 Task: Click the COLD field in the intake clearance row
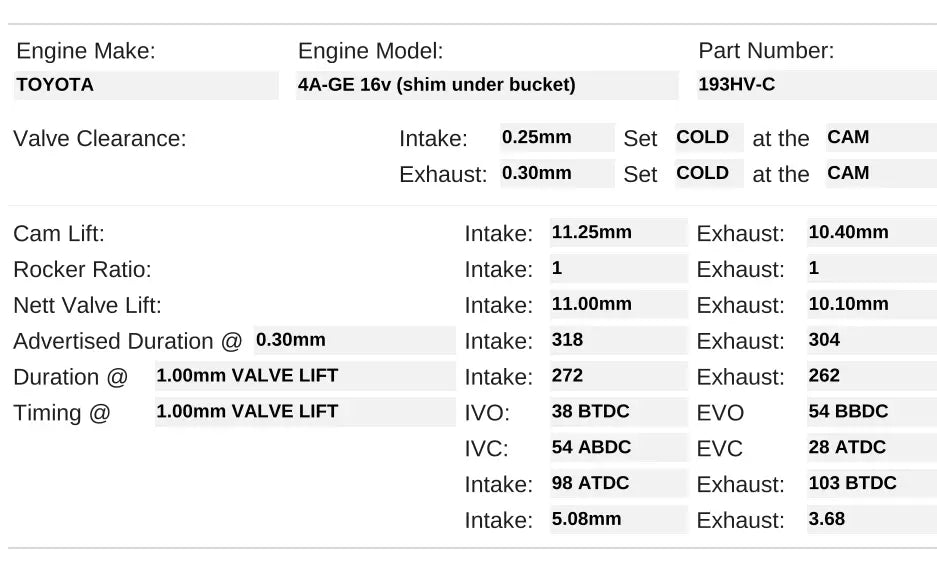coord(709,138)
